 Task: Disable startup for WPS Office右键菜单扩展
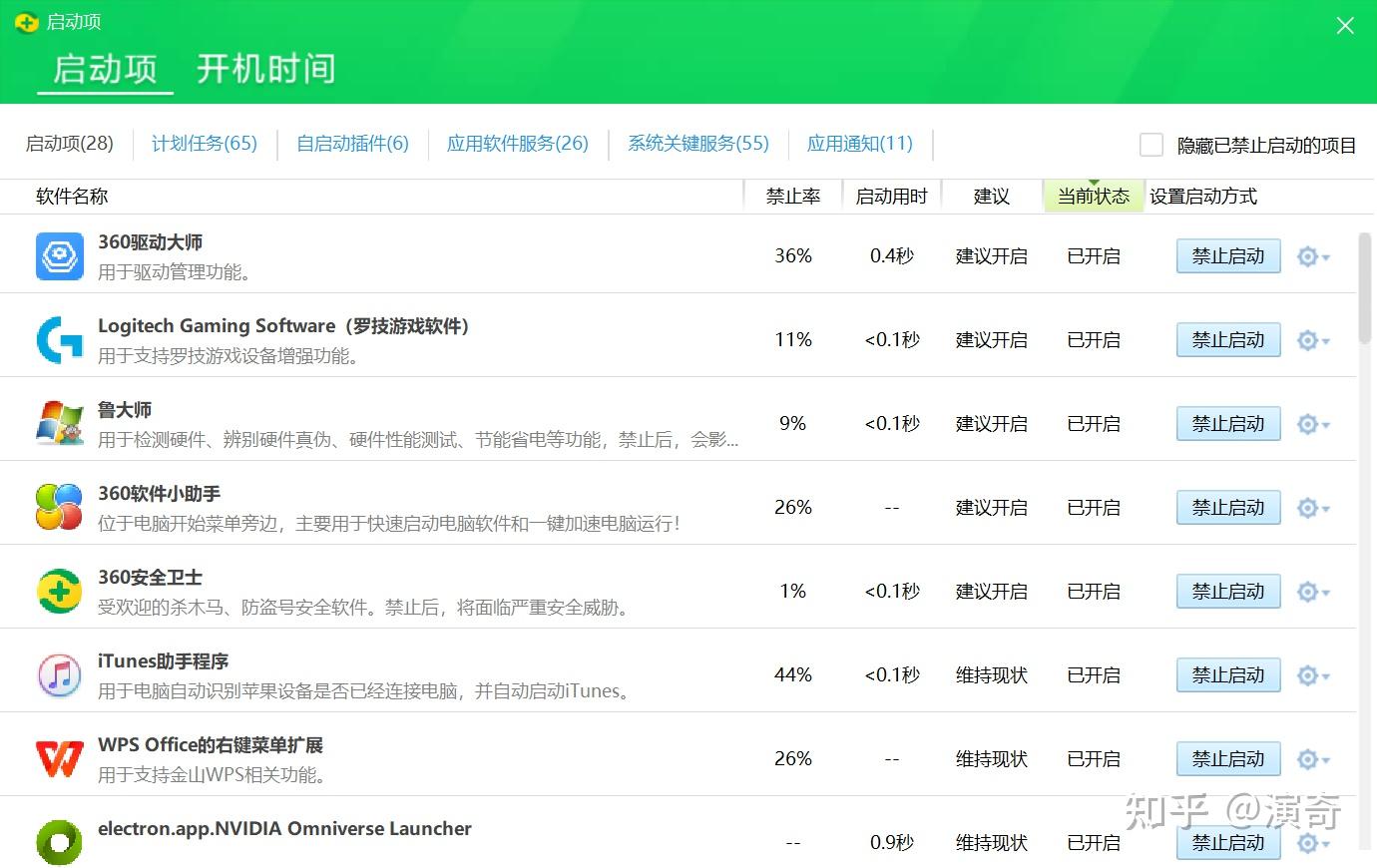pos(1228,759)
